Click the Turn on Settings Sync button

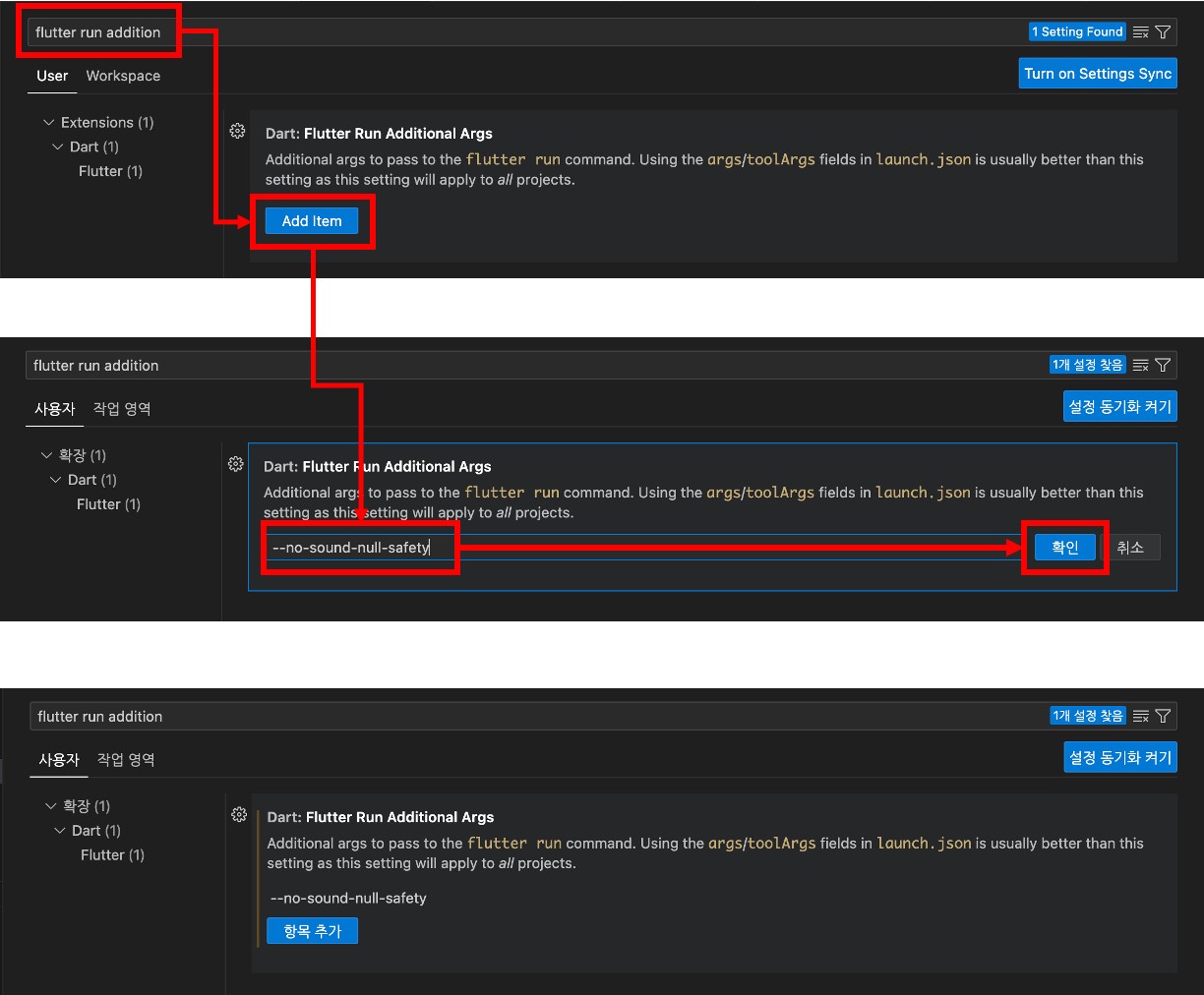coord(1098,74)
